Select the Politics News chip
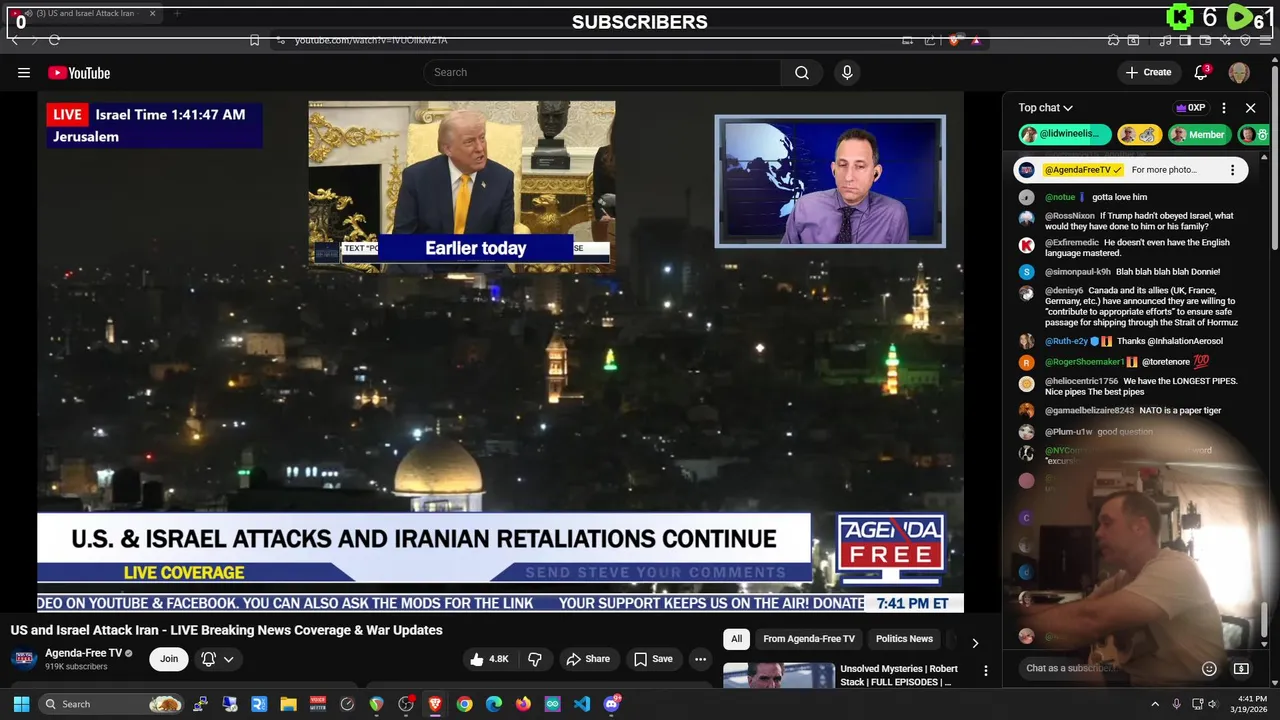1280x720 pixels. coord(904,639)
